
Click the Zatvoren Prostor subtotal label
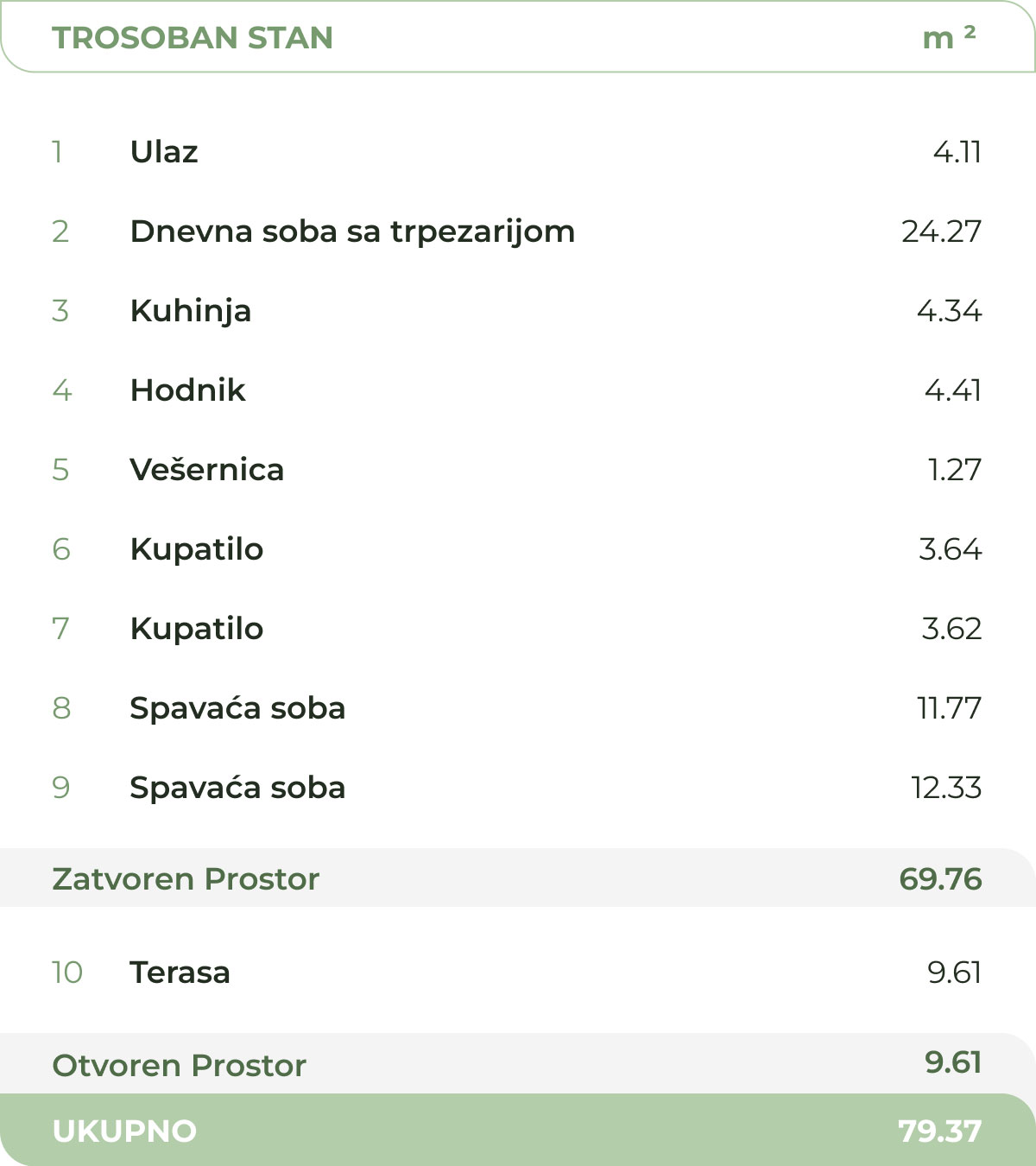[186, 879]
